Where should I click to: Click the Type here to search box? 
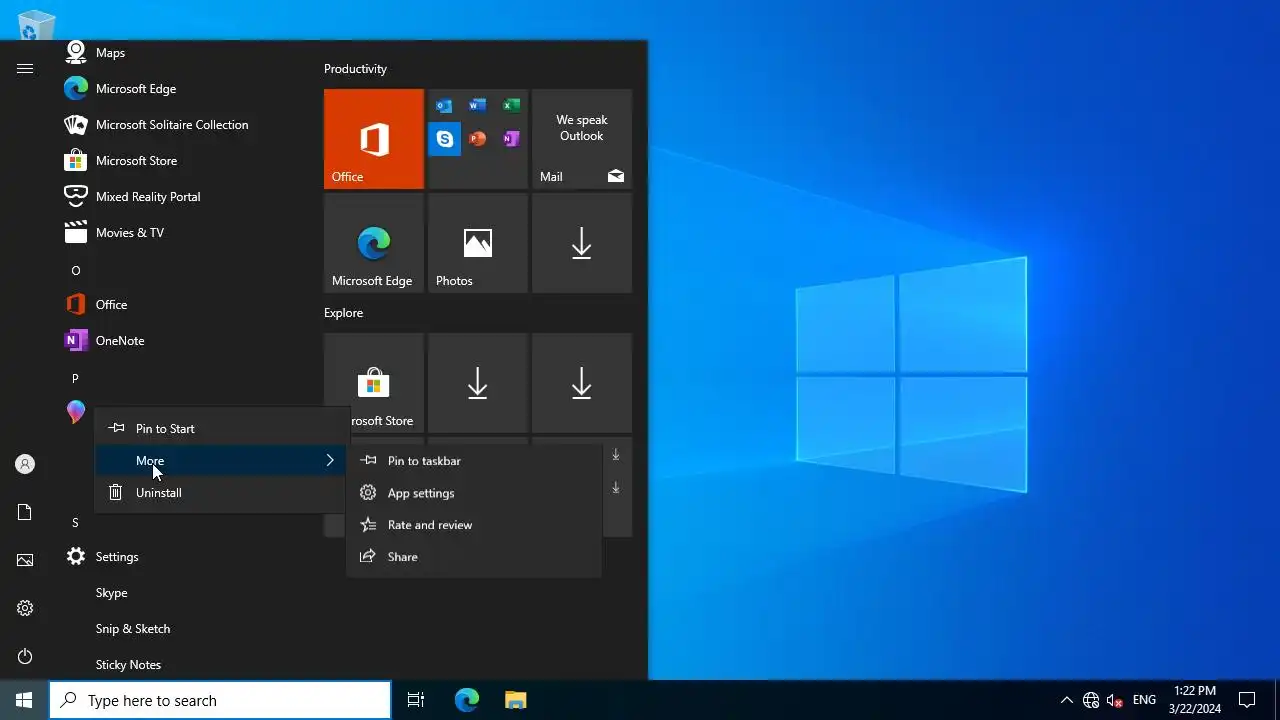pos(220,700)
